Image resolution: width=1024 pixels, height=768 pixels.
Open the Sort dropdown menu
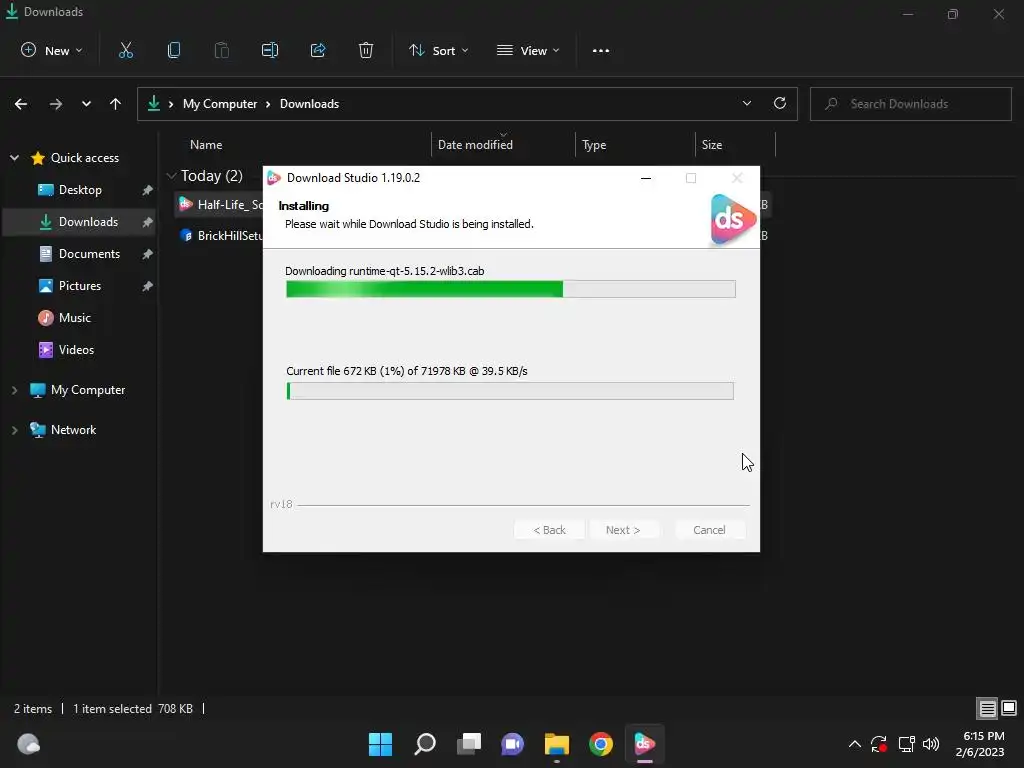click(438, 50)
